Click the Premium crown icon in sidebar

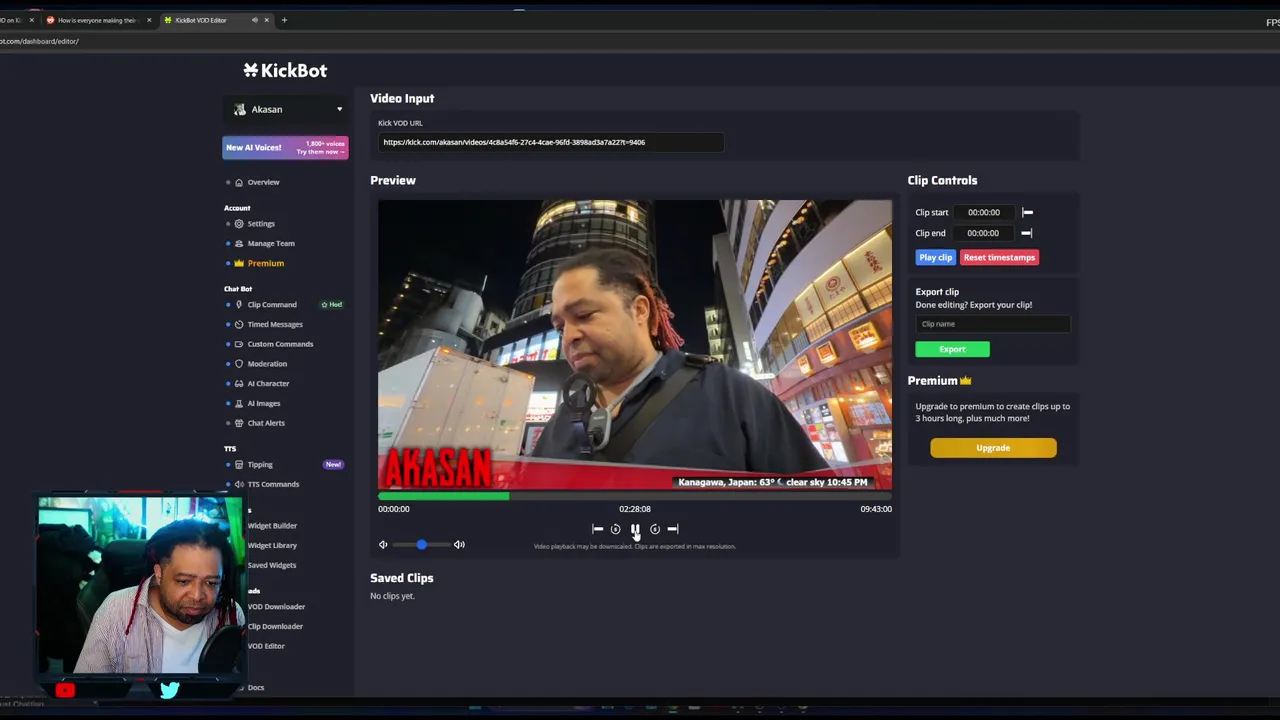(239, 263)
